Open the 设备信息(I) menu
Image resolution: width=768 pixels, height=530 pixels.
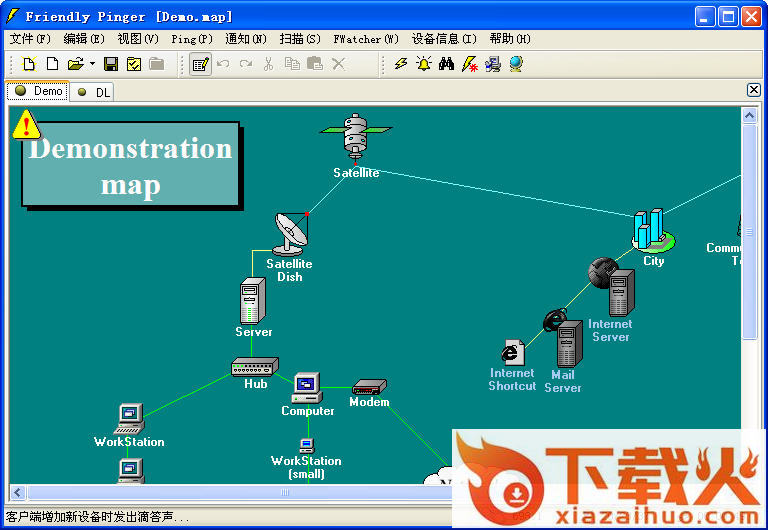pyautogui.click(x=444, y=39)
